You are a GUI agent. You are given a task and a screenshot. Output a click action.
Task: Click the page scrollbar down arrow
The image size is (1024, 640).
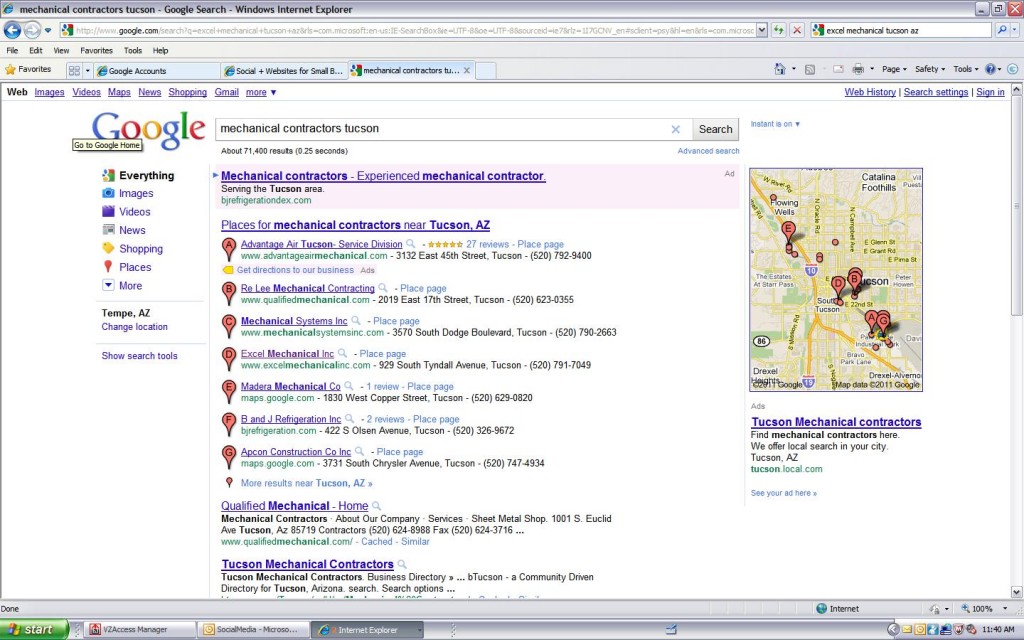coord(1017,592)
